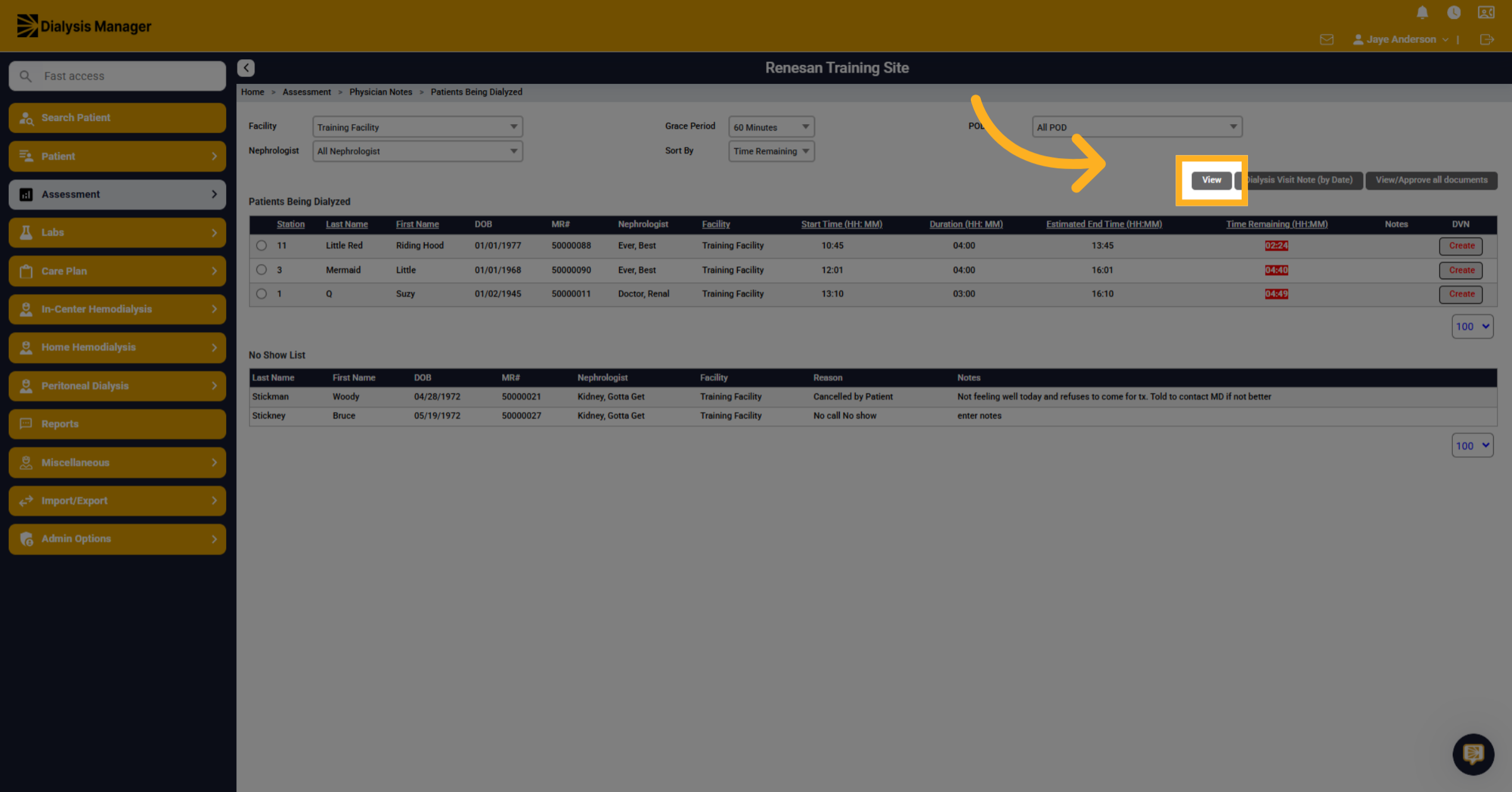
Task: Select radio button for Little Red row
Action: [261, 246]
